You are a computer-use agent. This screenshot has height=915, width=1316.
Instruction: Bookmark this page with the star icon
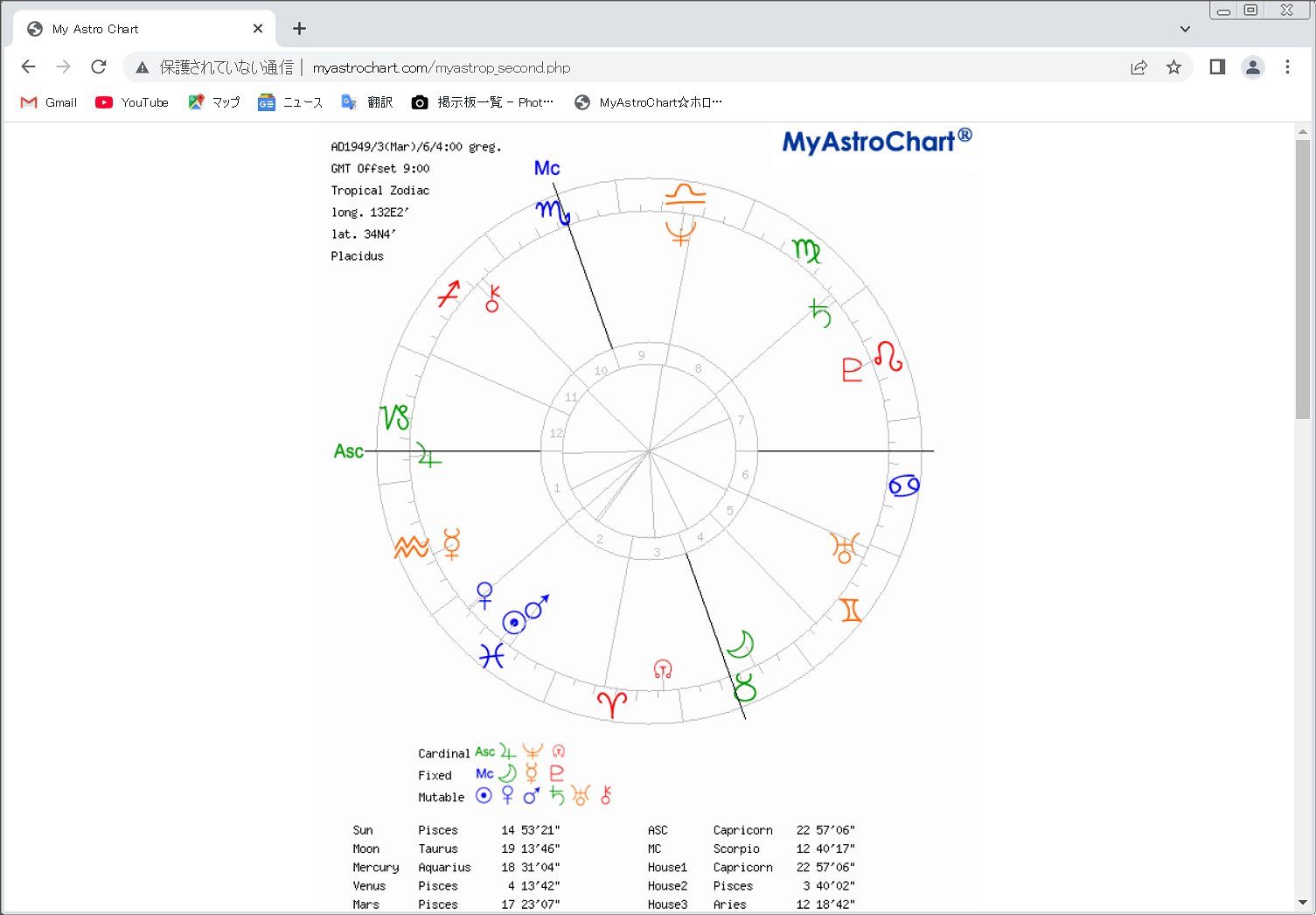[1173, 67]
